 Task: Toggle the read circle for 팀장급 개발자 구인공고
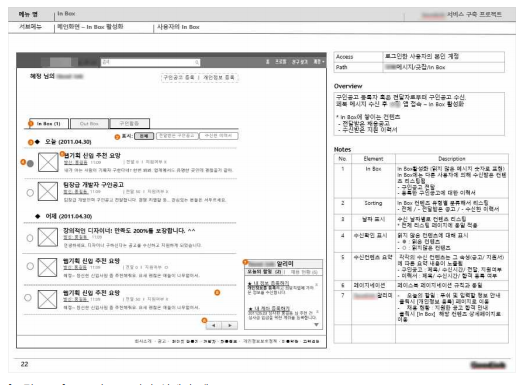[30, 193]
